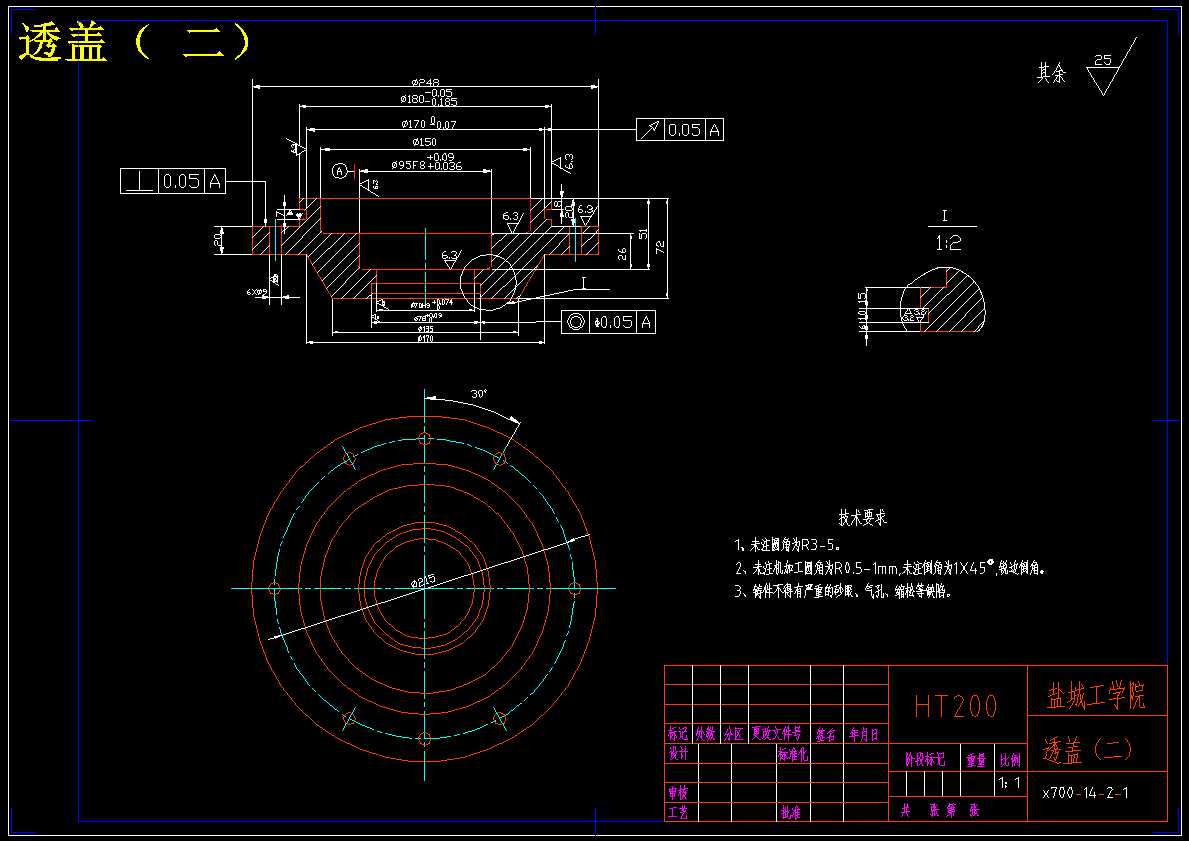The width and height of the screenshot is (1189, 841).
Task: Click the 批准 title block label
Action: click(x=790, y=812)
